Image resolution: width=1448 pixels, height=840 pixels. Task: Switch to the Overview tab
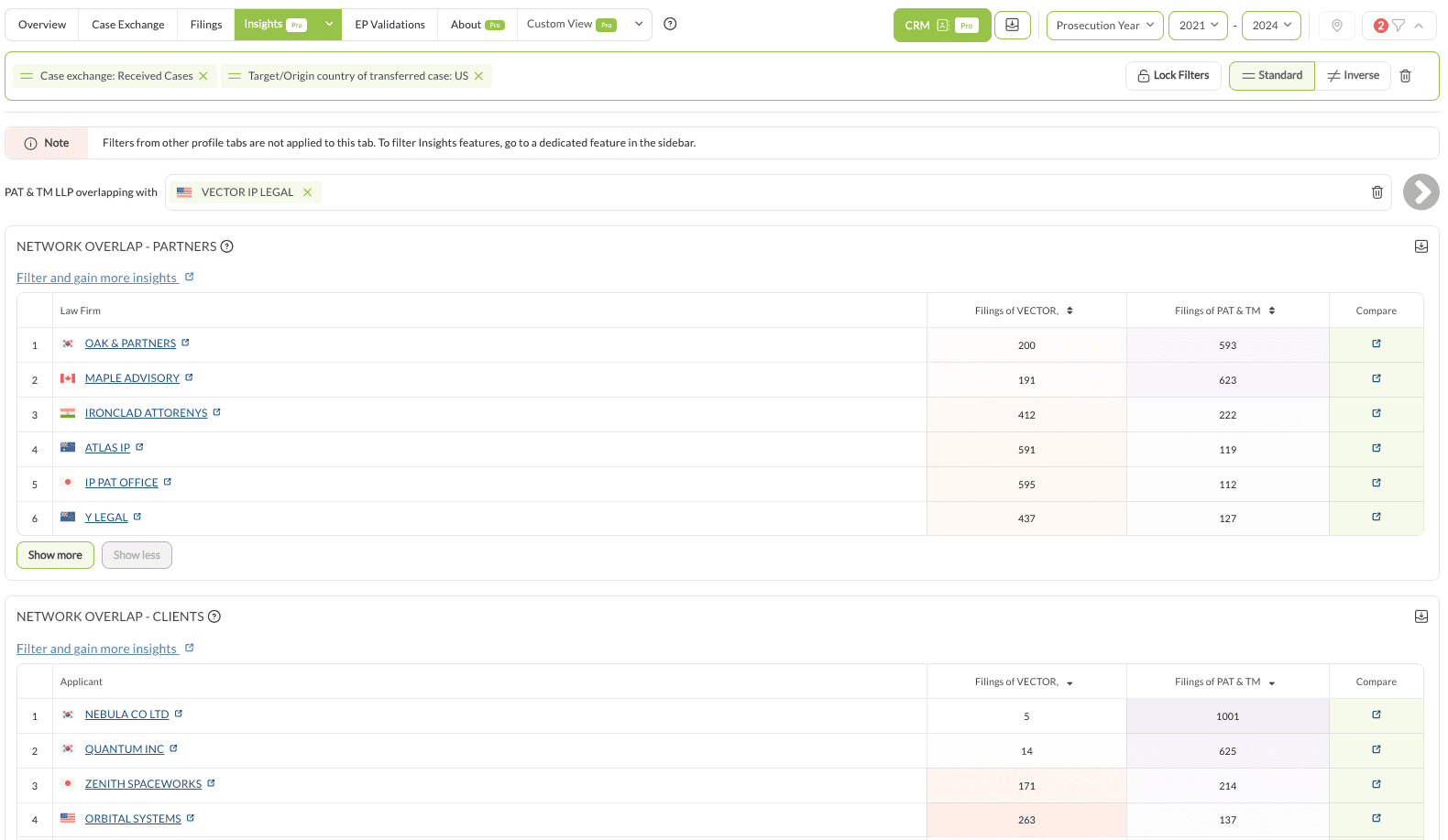click(x=42, y=25)
